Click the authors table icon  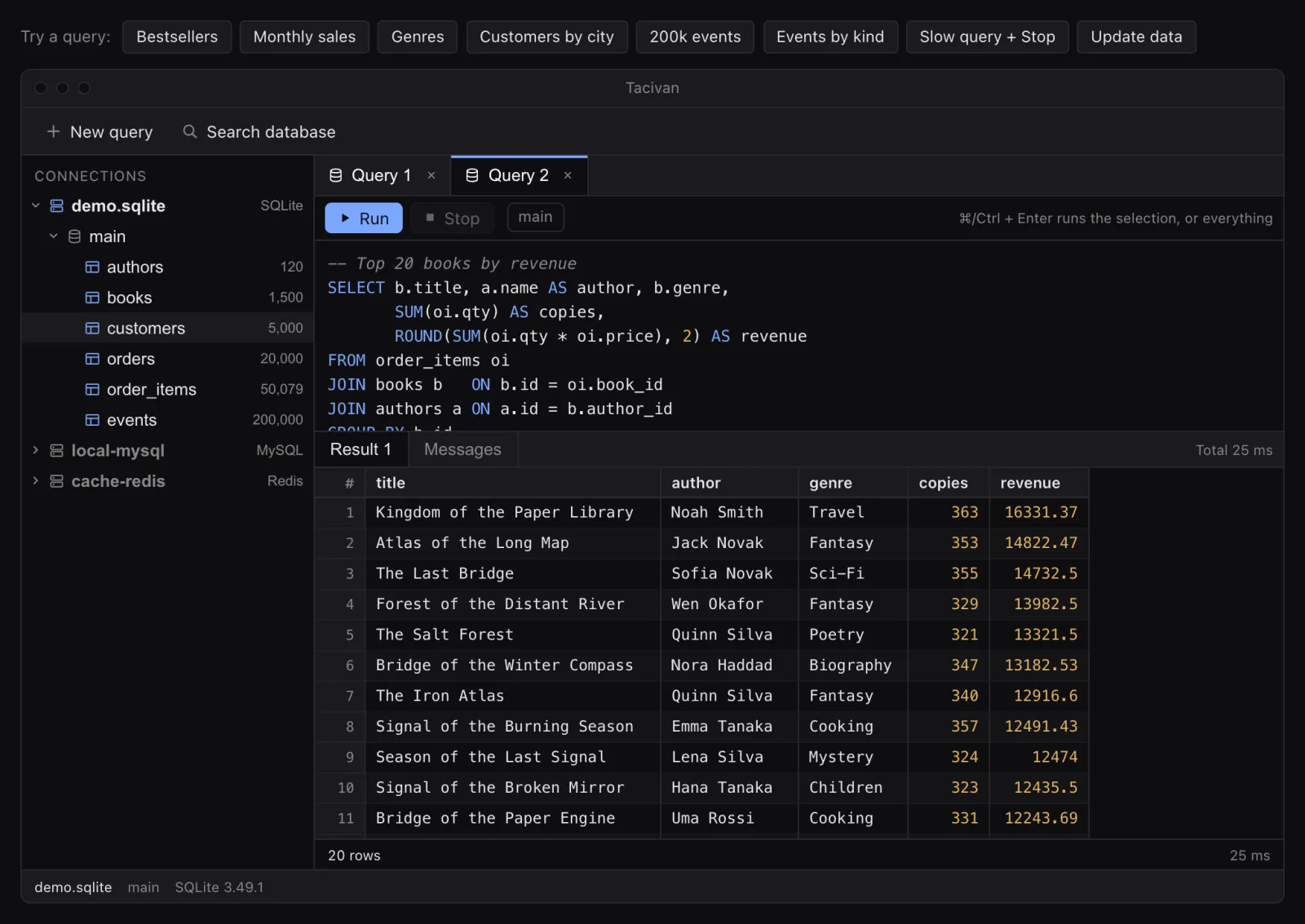(92, 267)
